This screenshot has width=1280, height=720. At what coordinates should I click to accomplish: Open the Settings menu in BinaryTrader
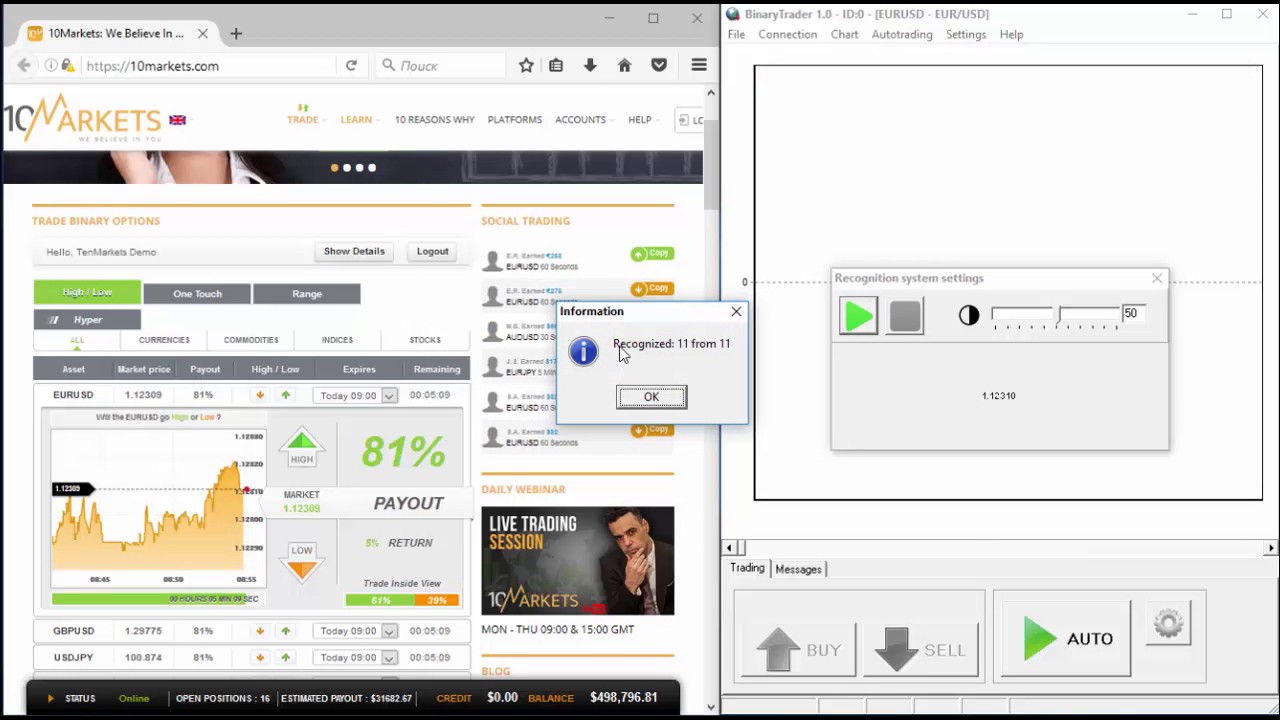pos(966,34)
